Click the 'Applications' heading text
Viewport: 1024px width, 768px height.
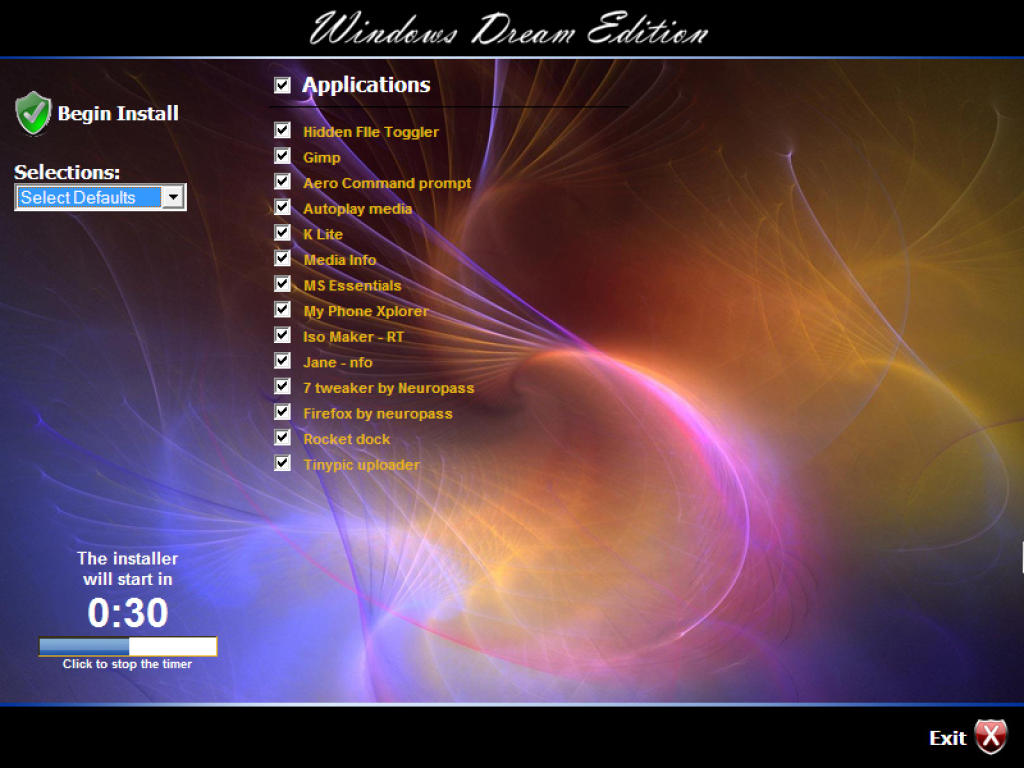(366, 85)
